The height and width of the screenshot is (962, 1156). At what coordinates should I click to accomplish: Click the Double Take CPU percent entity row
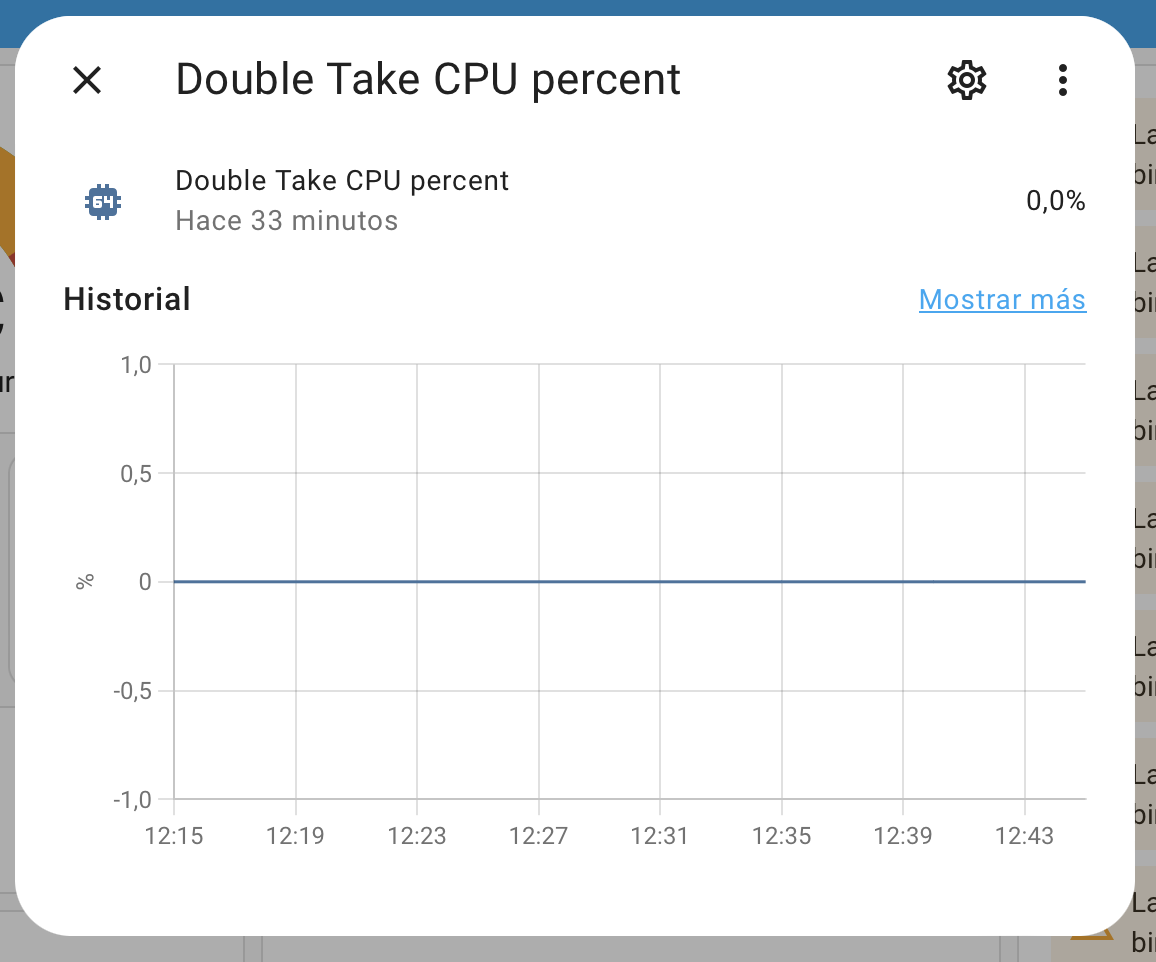(500, 200)
